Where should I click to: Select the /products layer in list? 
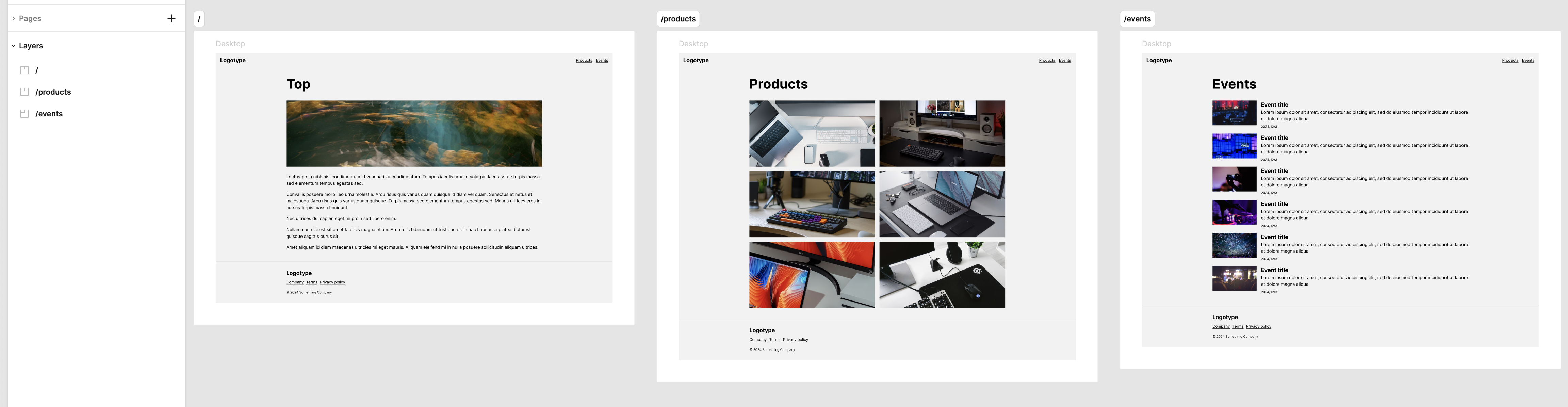[x=53, y=92]
